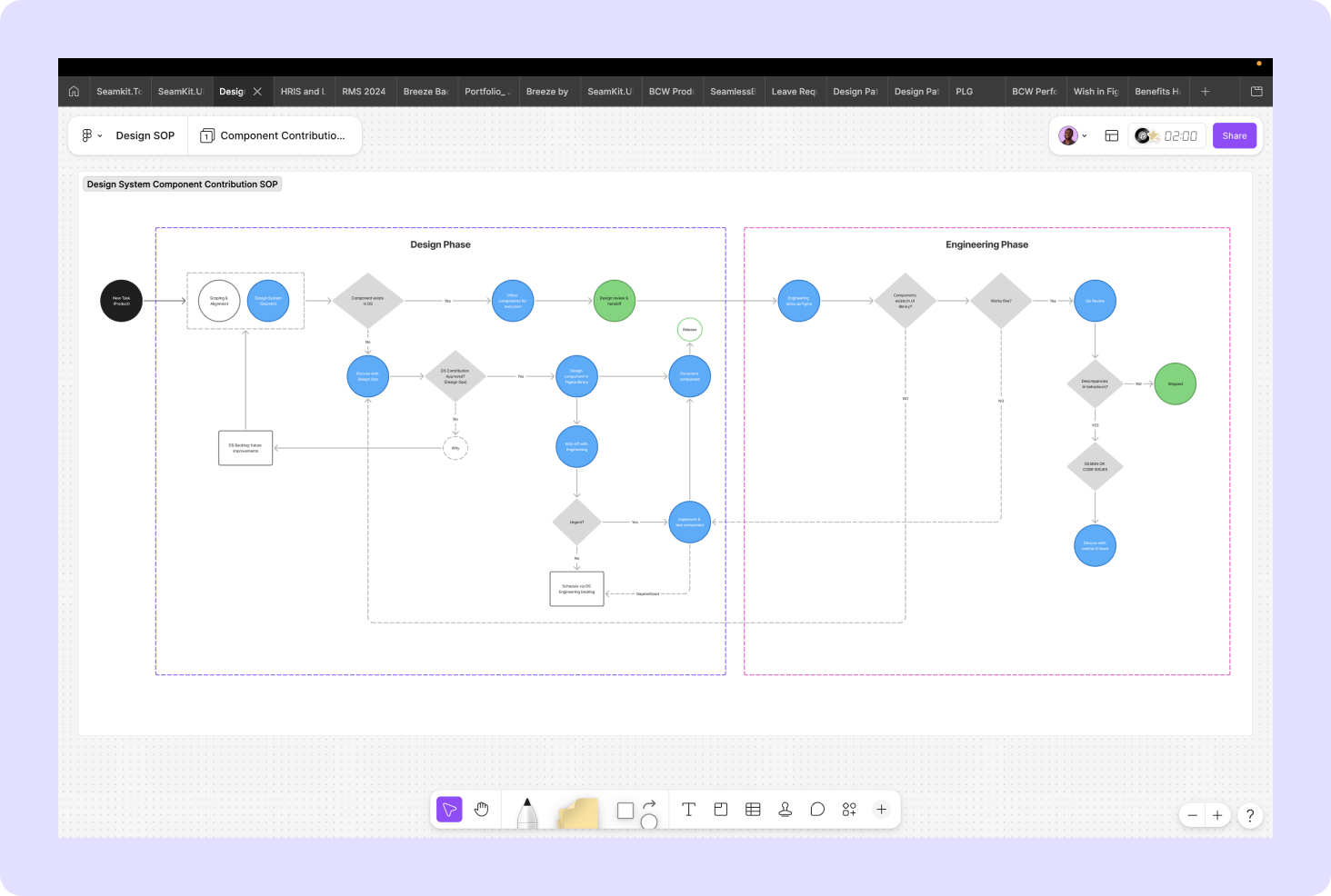Select the Urgent? decision diamond
Image resolution: width=1331 pixels, height=896 pixels.
[576, 522]
